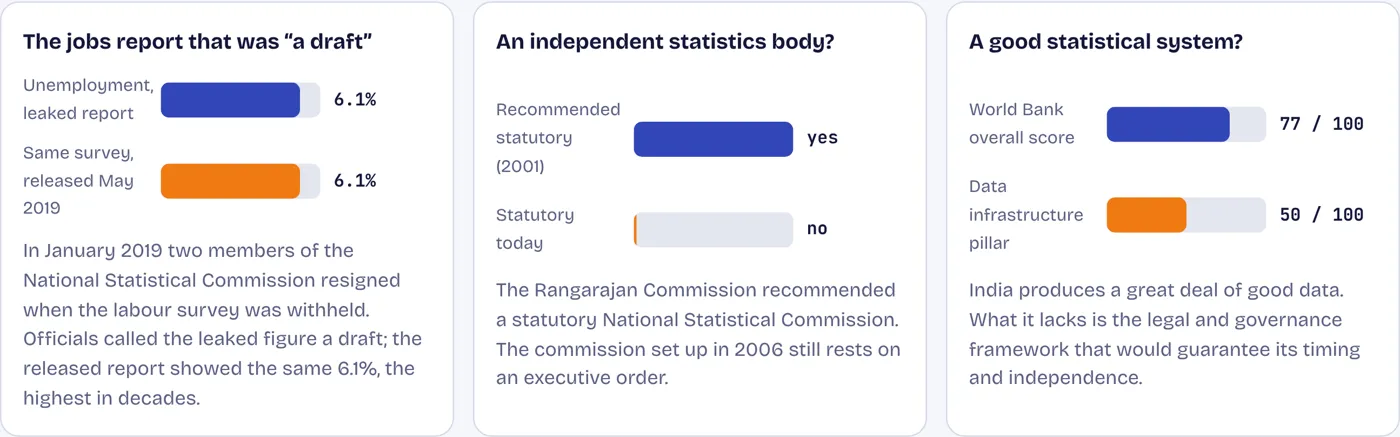Click the 'World Bank overall score' label

pyautogui.click(x=1022, y=124)
